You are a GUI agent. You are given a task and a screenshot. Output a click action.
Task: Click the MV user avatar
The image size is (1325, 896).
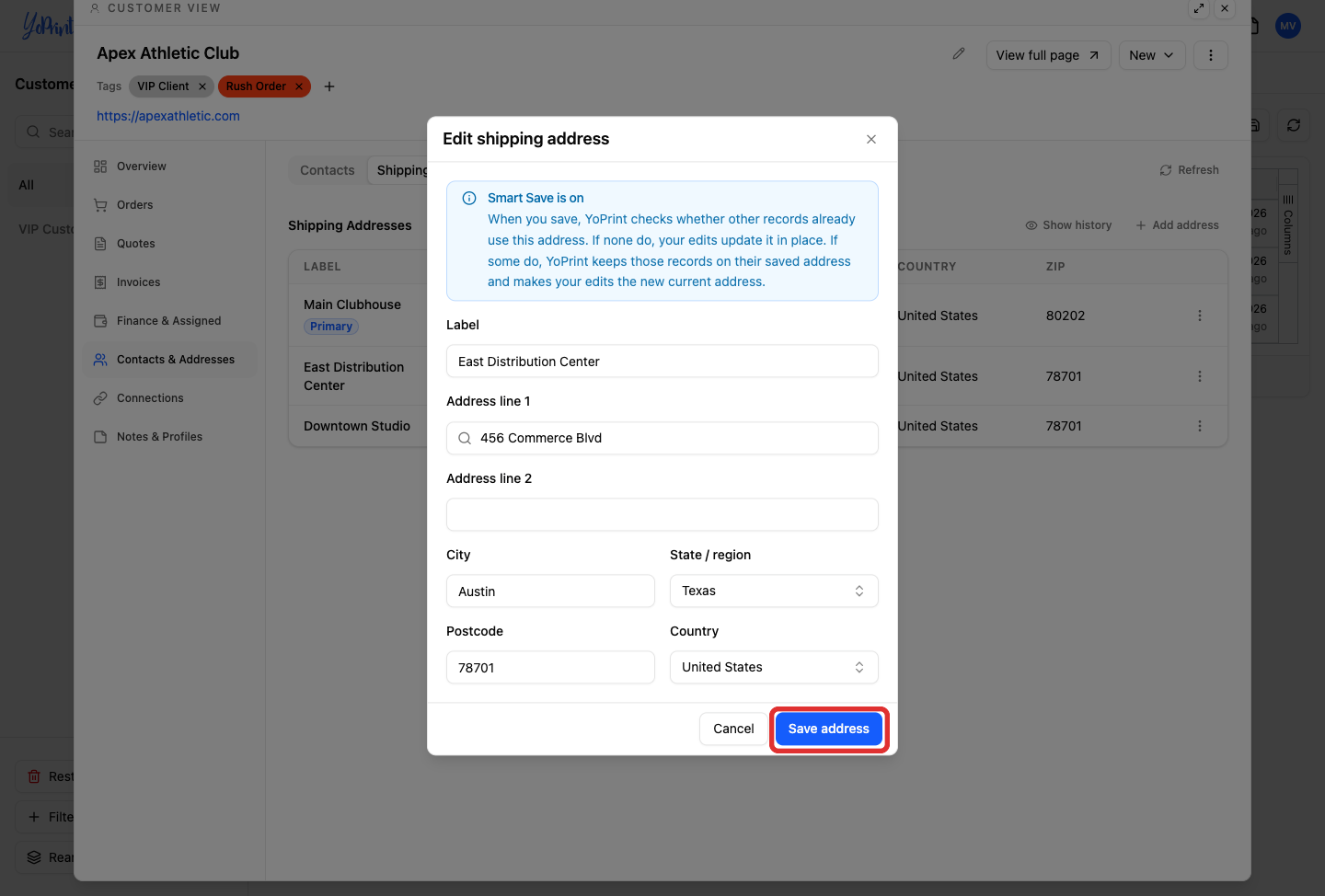point(1288,26)
